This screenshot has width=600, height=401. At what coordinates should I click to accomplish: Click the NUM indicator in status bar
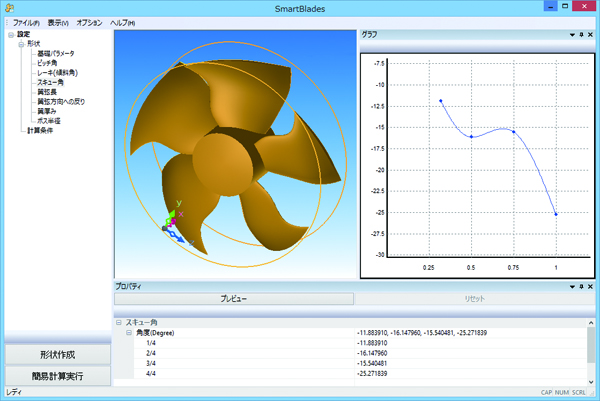(x=562, y=393)
